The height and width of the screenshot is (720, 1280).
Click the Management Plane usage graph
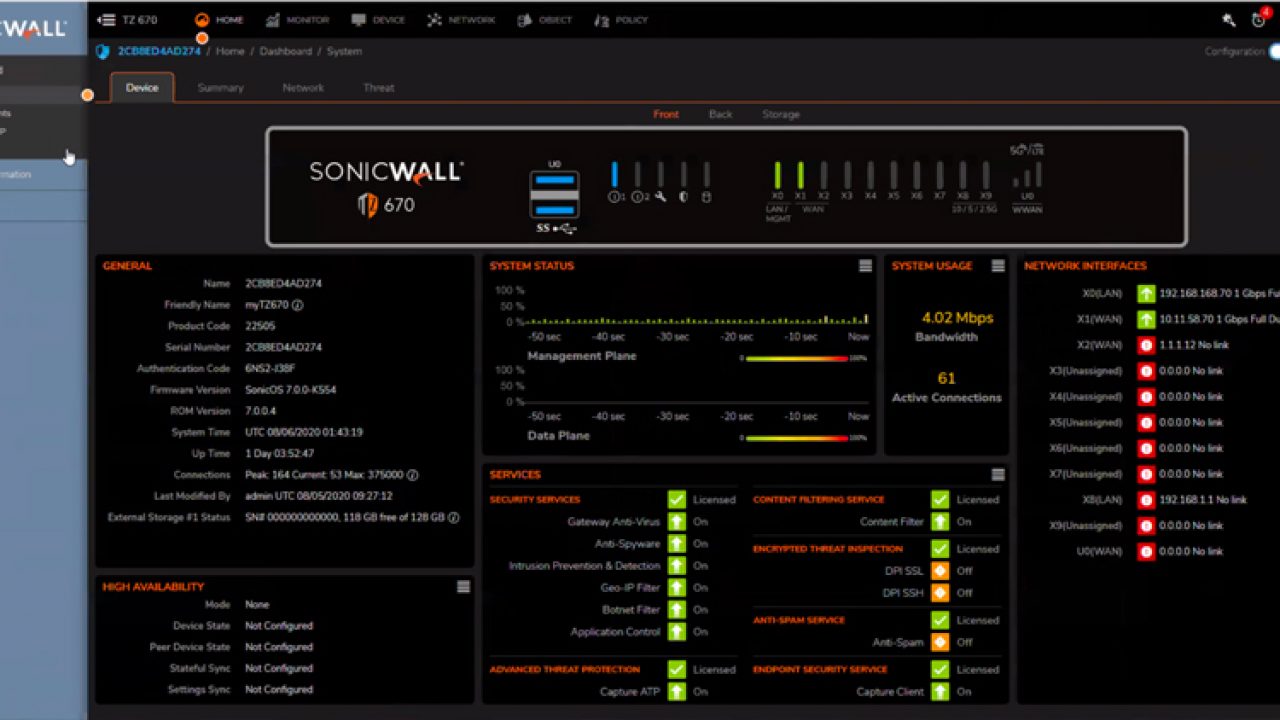(697, 307)
